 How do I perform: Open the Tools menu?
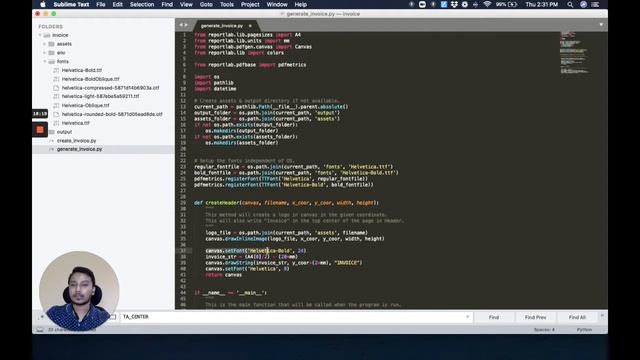227,4
